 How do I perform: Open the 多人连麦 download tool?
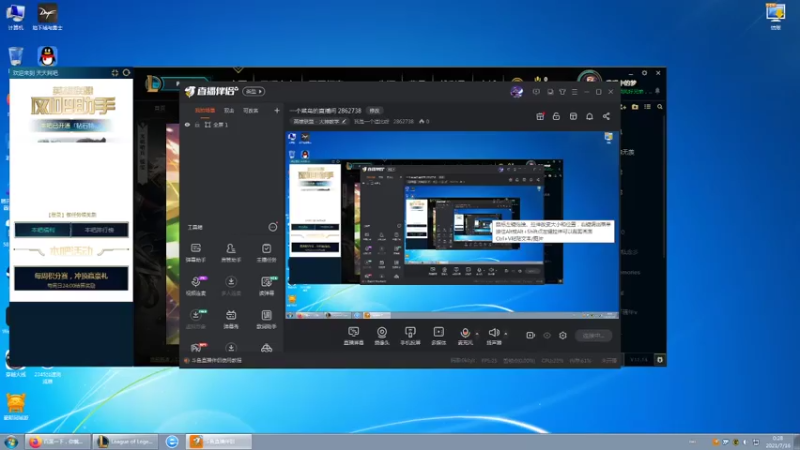(x=231, y=286)
